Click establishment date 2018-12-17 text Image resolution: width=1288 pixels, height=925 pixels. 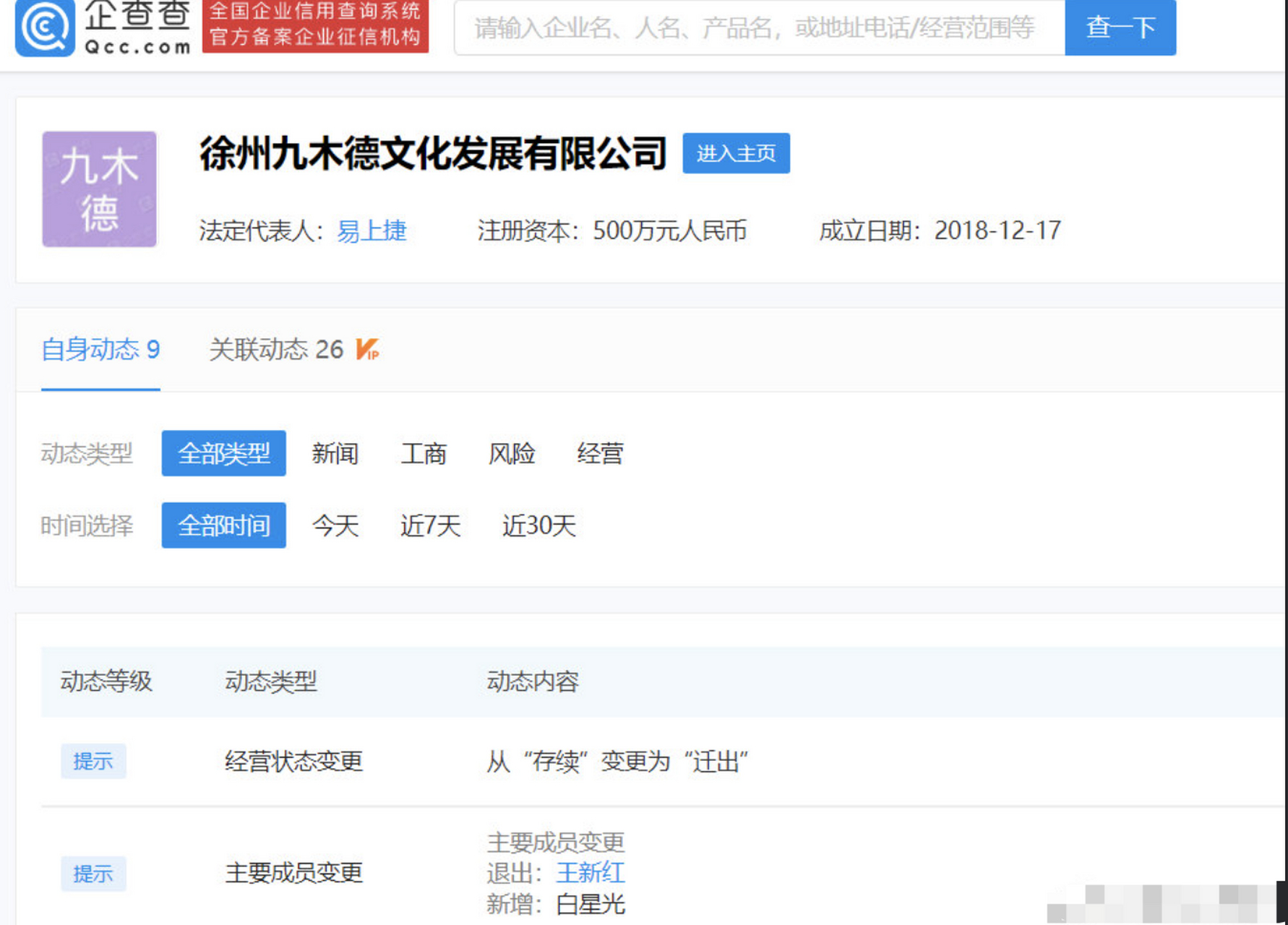pyautogui.click(x=997, y=231)
